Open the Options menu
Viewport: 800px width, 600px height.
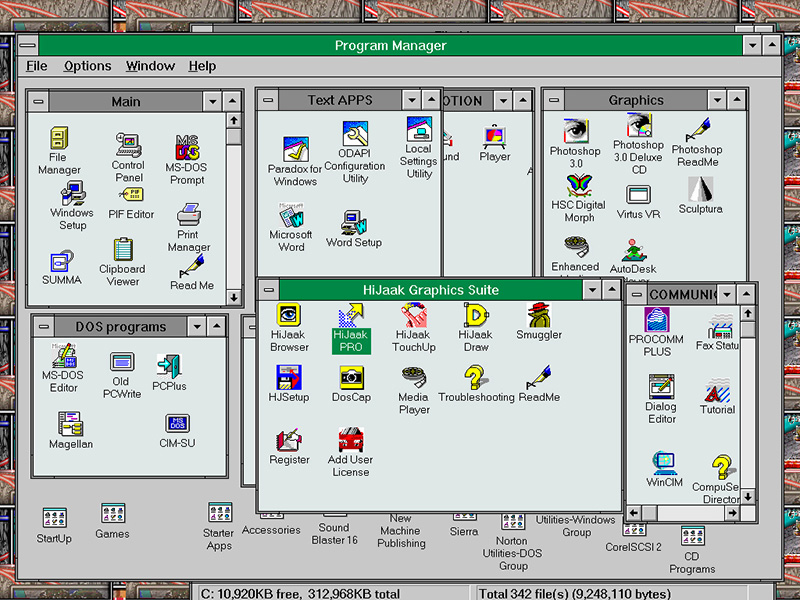[88, 66]
